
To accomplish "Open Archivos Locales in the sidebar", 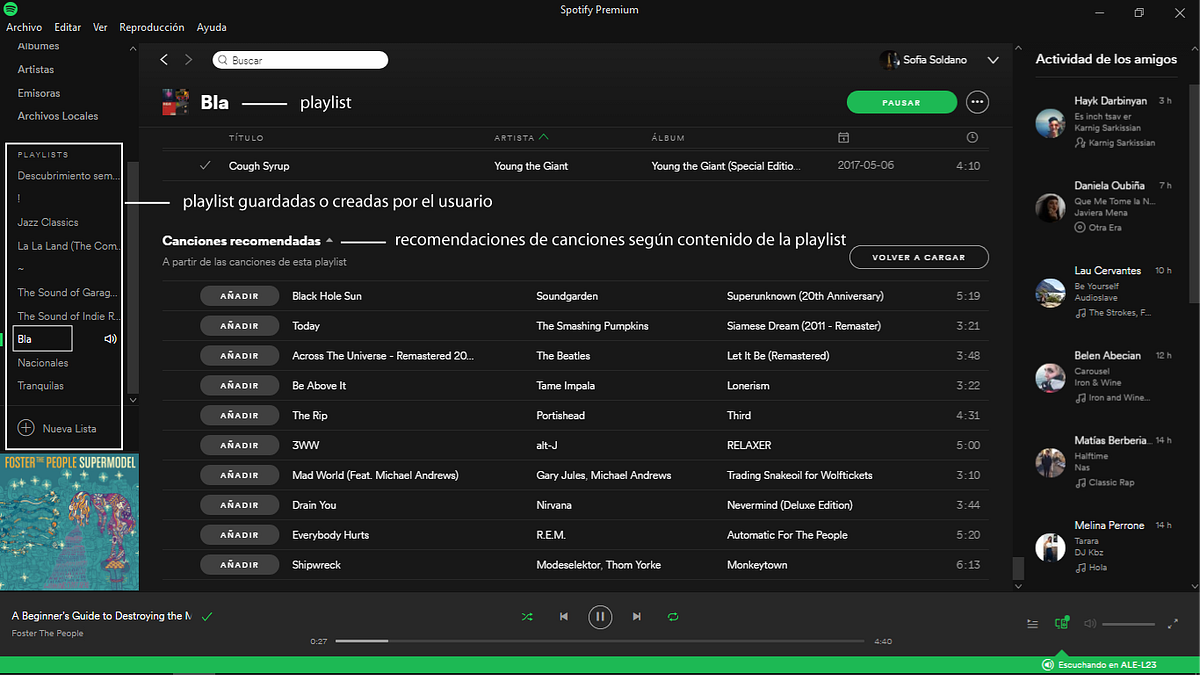I will 58,116.
